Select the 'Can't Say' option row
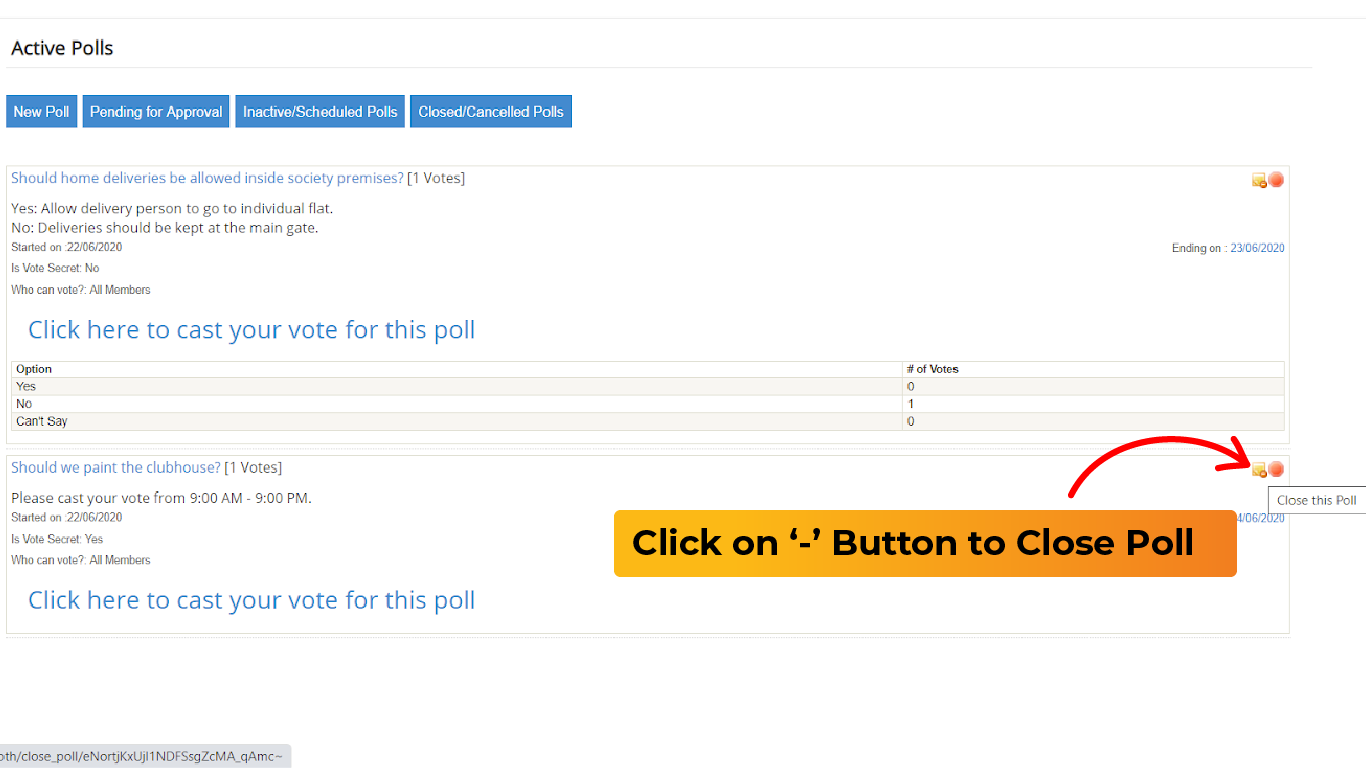The width and height of the screenshot is (1366, 768). pyautogui.click(x=648, y=421)
